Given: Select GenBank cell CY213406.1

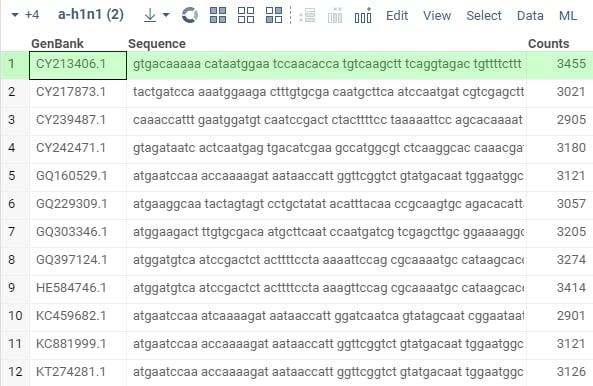Looking at the screenshot, I should tap(78, 65).
